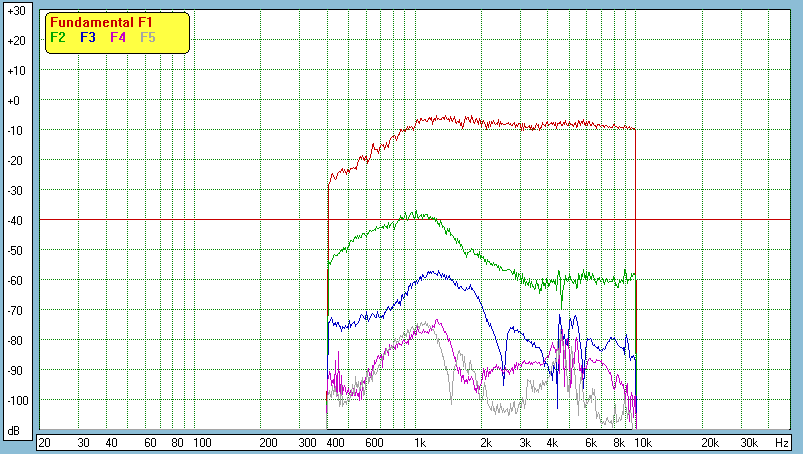Viewport: 803px width, 454px height.
Task: Click the -40 label on the dB axis
Action: (x=15, y=221)
